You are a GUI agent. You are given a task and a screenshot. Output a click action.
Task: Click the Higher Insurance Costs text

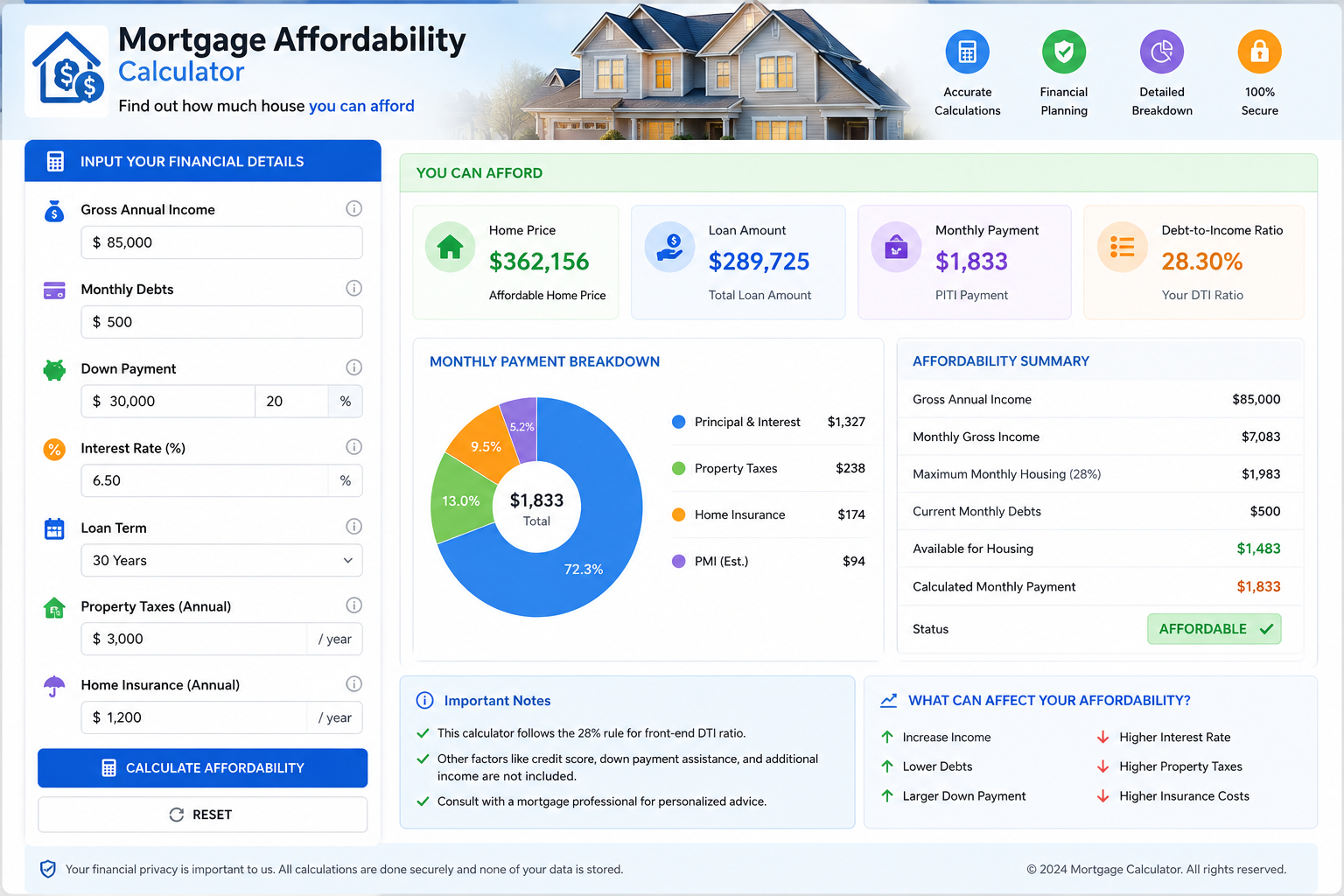click(1184, 796)
